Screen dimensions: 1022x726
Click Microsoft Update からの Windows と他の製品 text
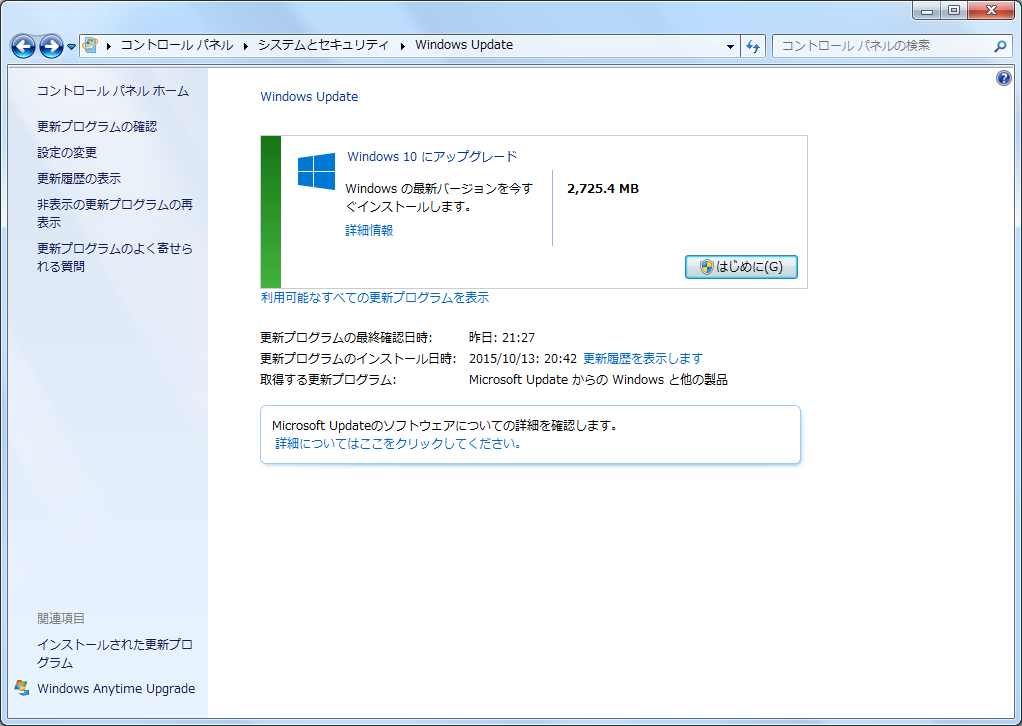pos(598,379)
